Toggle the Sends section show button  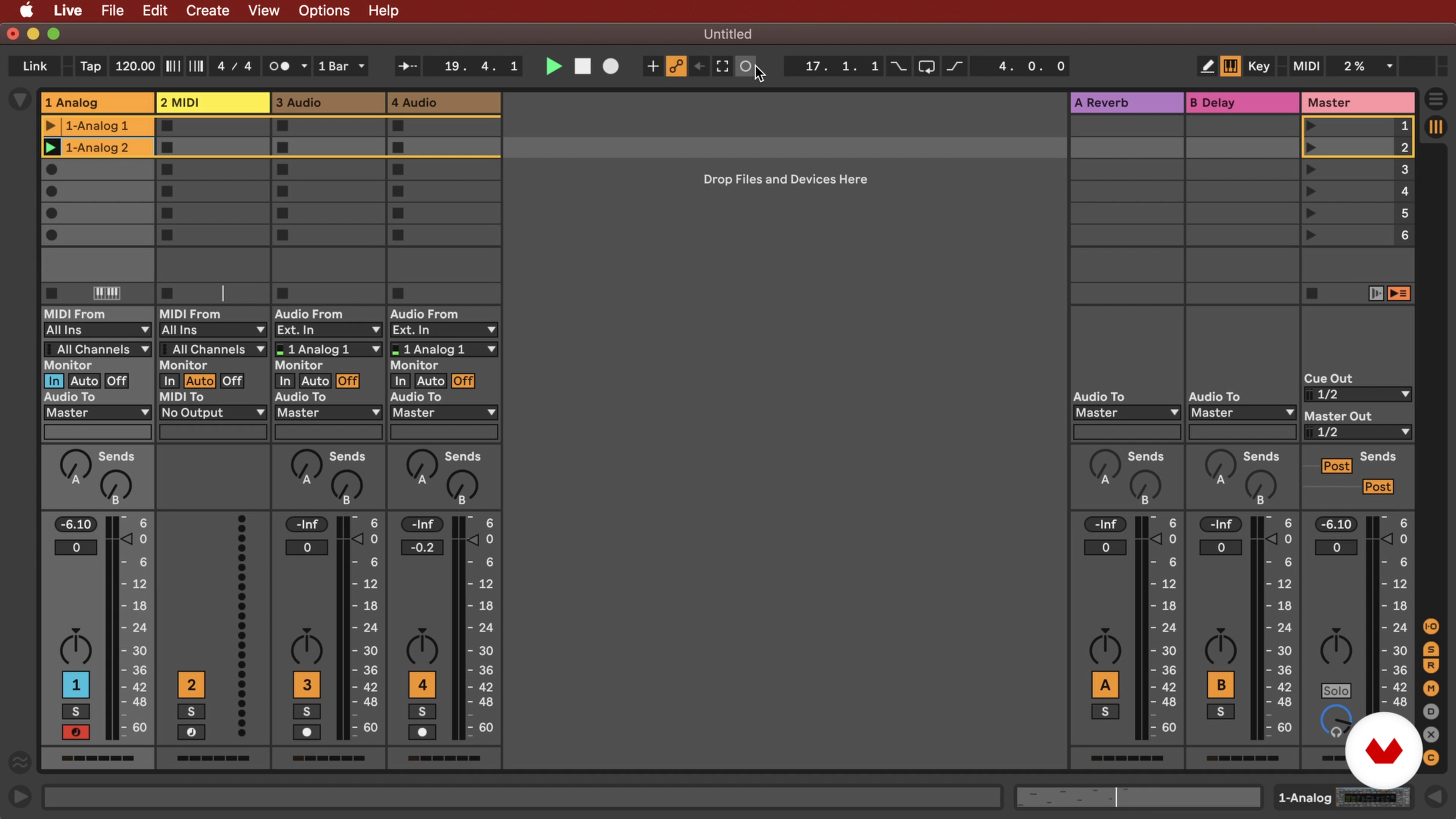tap(1431, 649)
